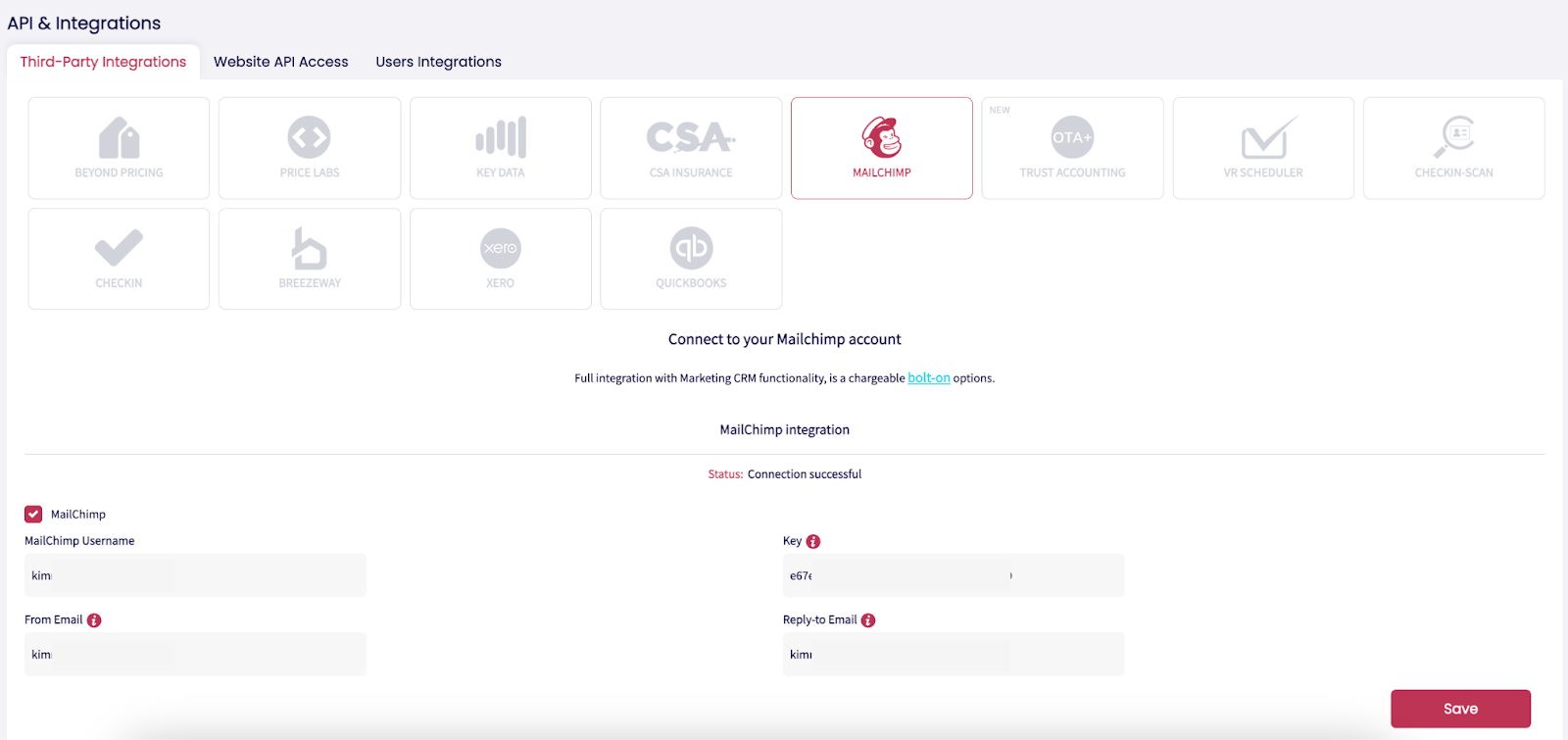
Task: Click the info icon beside Key
Action: pos(813,541)
